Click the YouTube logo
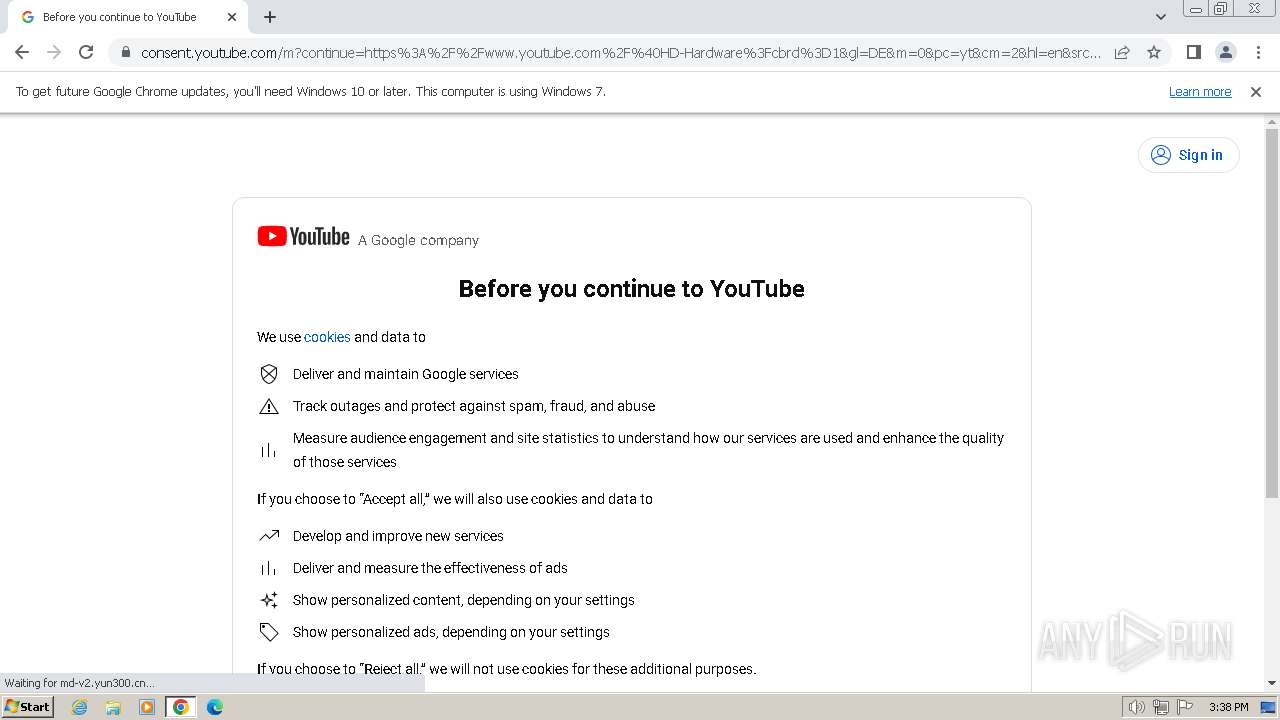Viewport: 1280px width, 720px height. click(x=303, y=236)
